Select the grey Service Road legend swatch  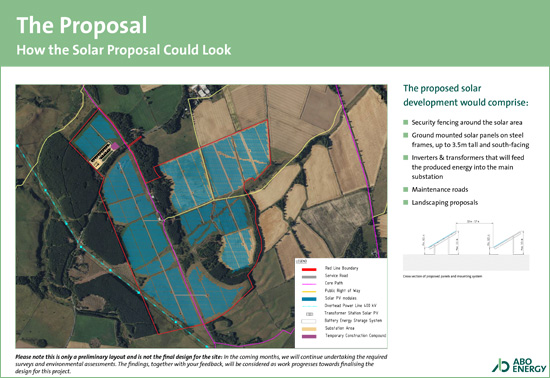click(309, 277)
